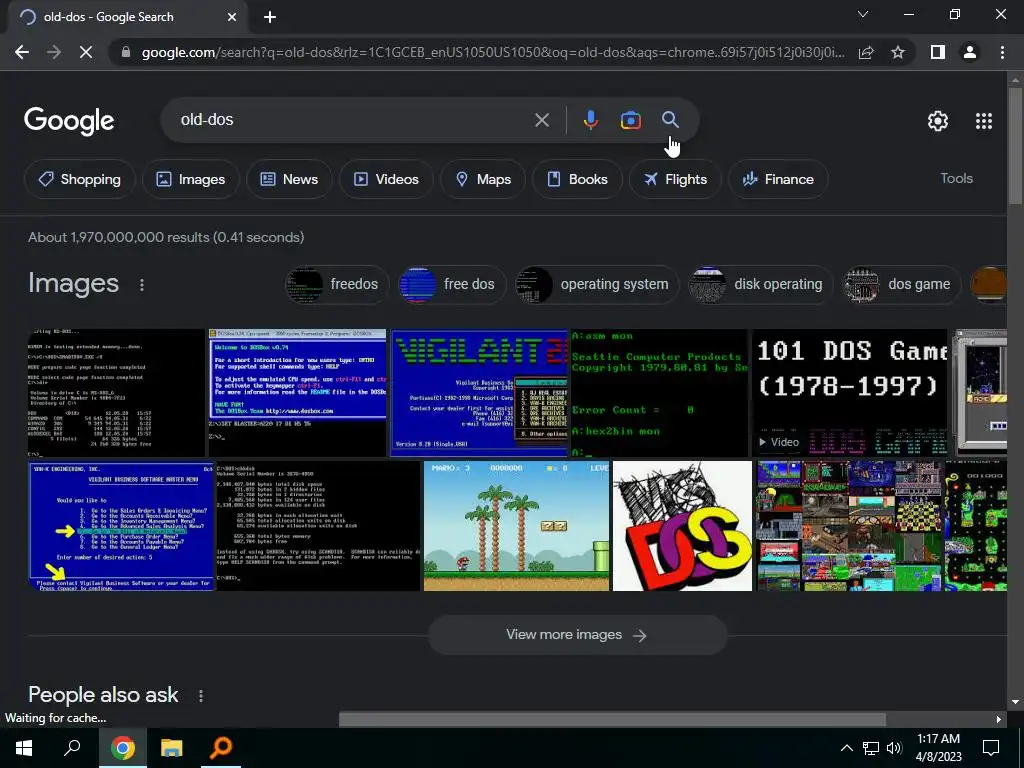Submit search with magnifier icon
Image resolution: width=1024 pixels, height=768 pixels.
pyautogui.click(x=670, y=120)
